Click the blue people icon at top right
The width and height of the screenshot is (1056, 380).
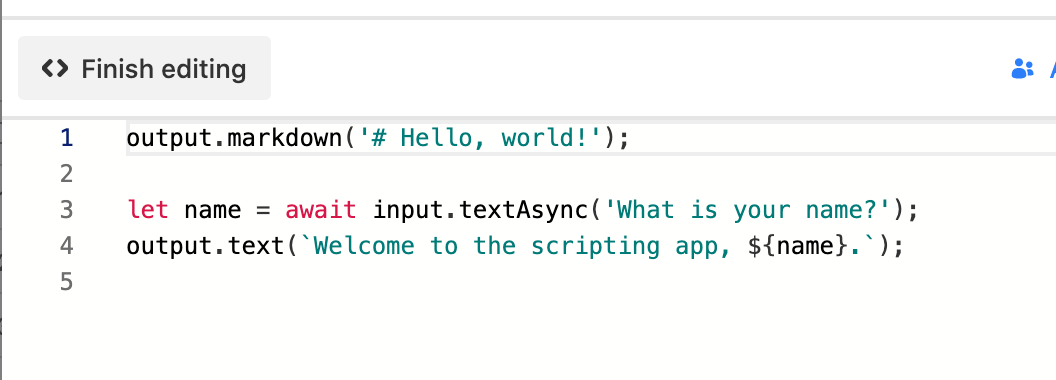click(1022, 69)
